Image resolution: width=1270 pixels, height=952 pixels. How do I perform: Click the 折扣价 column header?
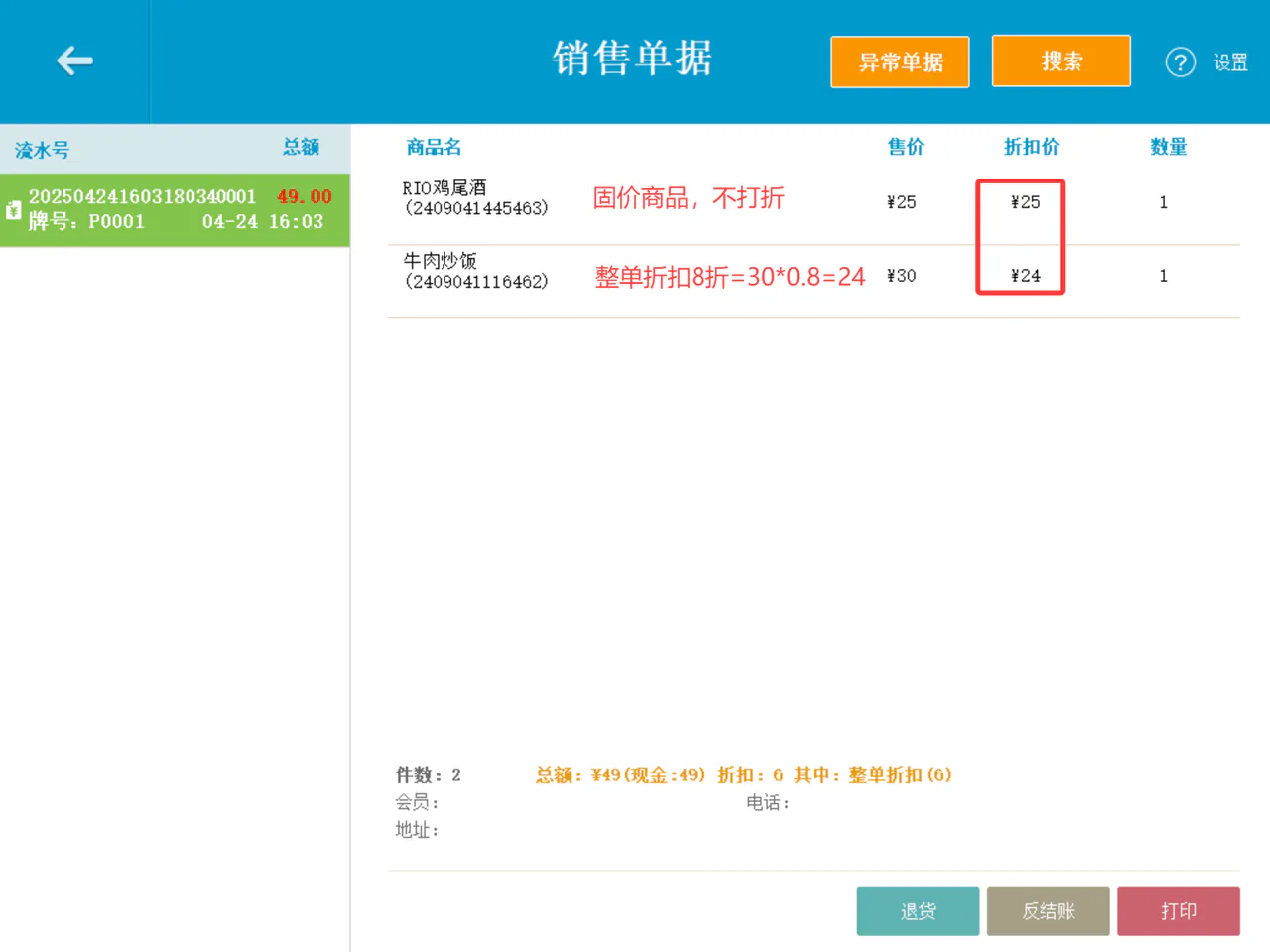coord(1031,147)
